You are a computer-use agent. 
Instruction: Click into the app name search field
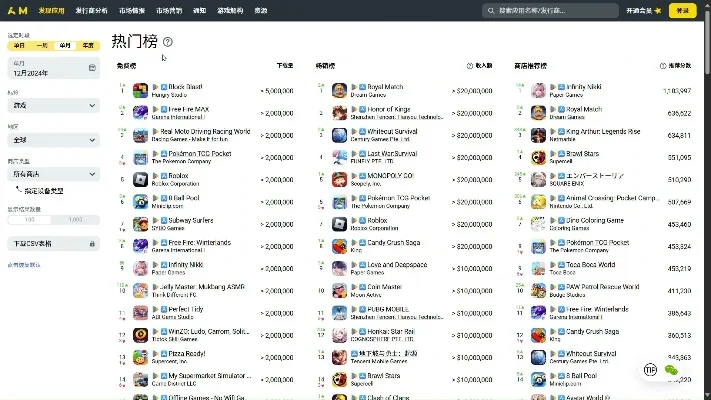[x=550, y=10]
